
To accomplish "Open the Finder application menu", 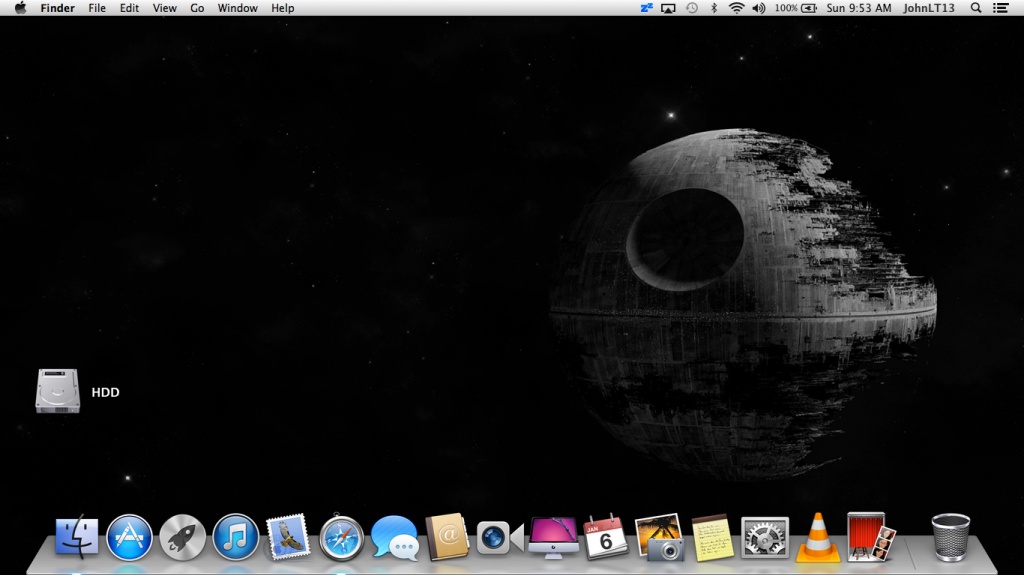I will [57, 8].
